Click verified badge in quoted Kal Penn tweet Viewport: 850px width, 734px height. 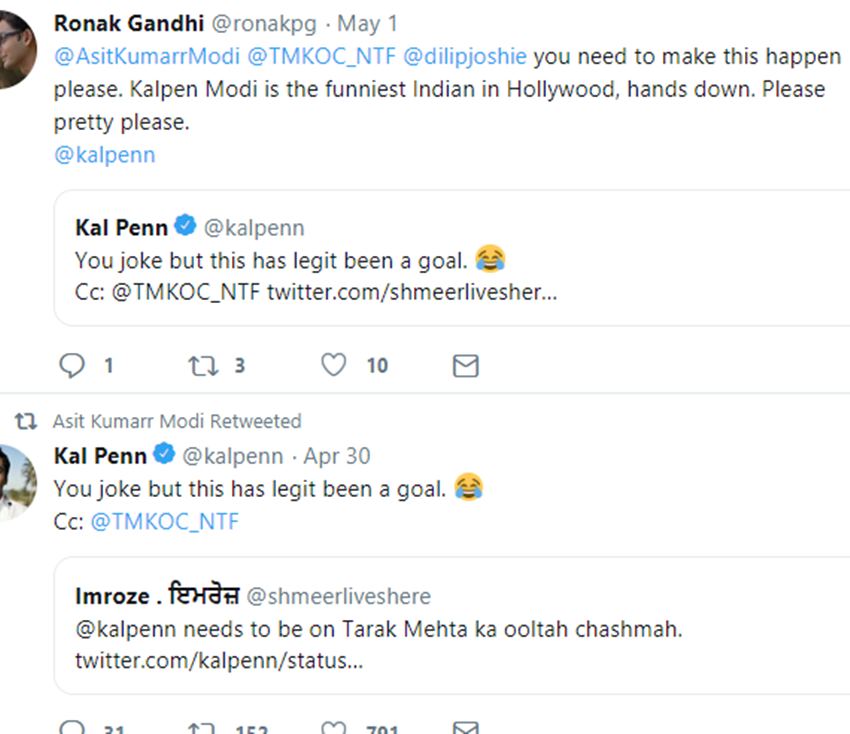tap(186, 227)
